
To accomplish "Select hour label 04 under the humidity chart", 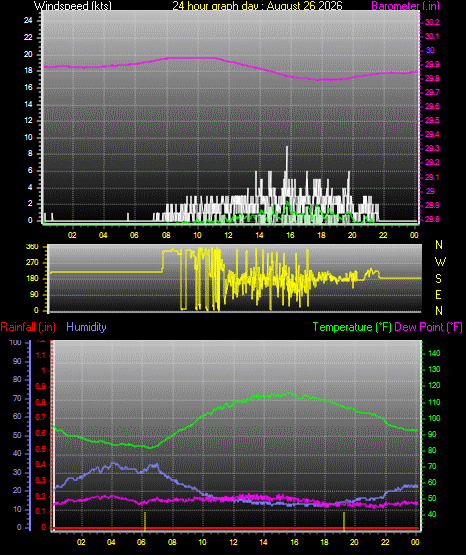I will pyautogui.click(x=111, y=542).
